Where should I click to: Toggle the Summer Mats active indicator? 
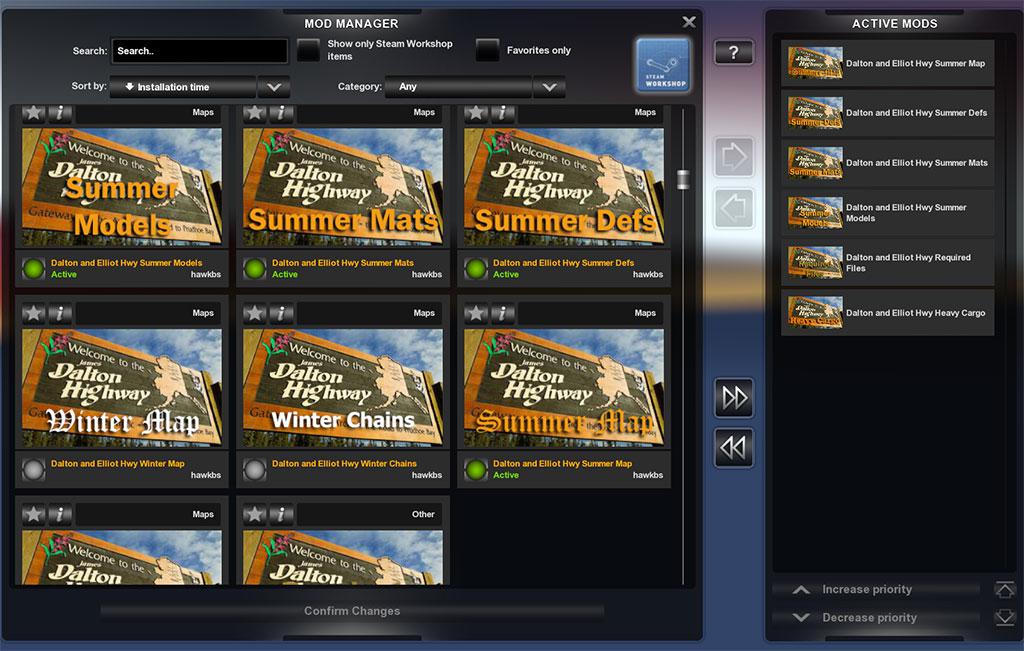(255, 268)
